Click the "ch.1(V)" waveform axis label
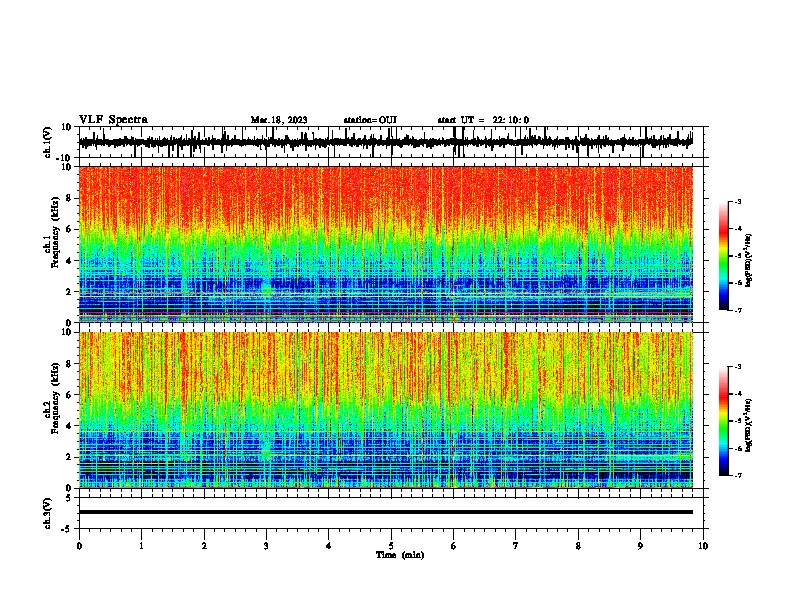This screenshot has width=792, height=612. pyautogui.click(x=48, y=142)
